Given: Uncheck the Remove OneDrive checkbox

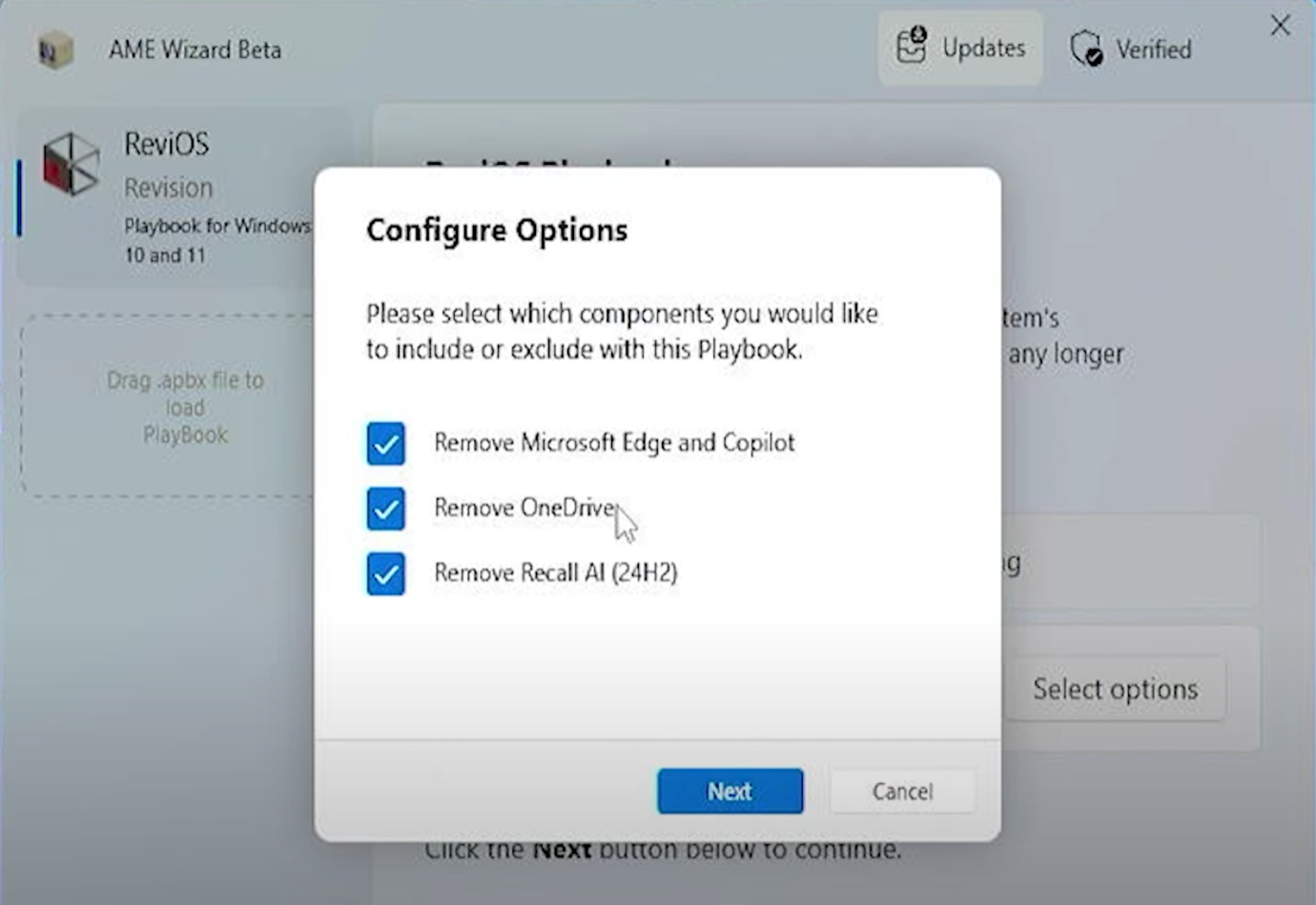Looking at the screenshot, I should point(386,509).
